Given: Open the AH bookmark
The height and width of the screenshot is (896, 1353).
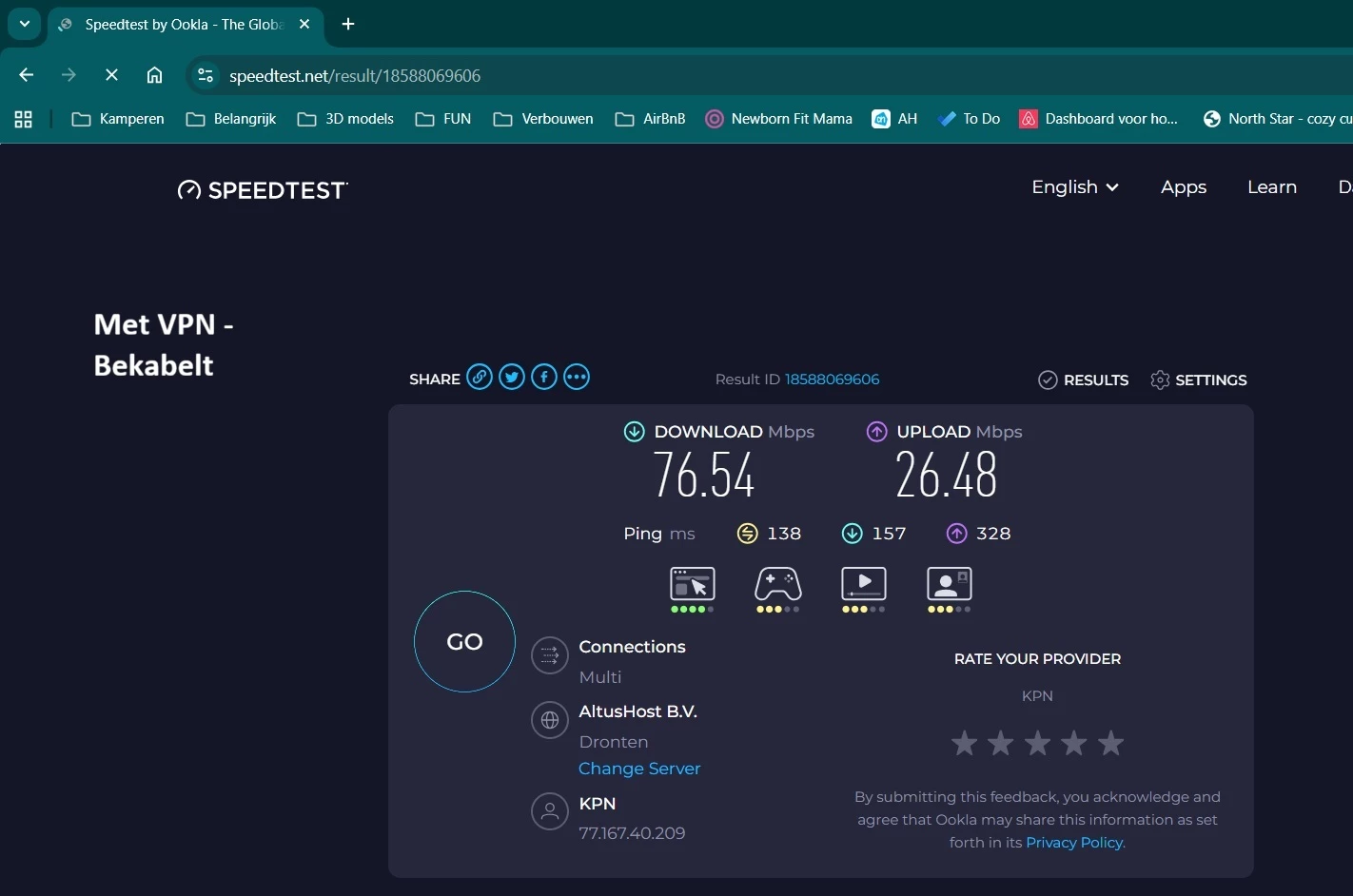Looking at the screenshot, I should tap(895, 119).
